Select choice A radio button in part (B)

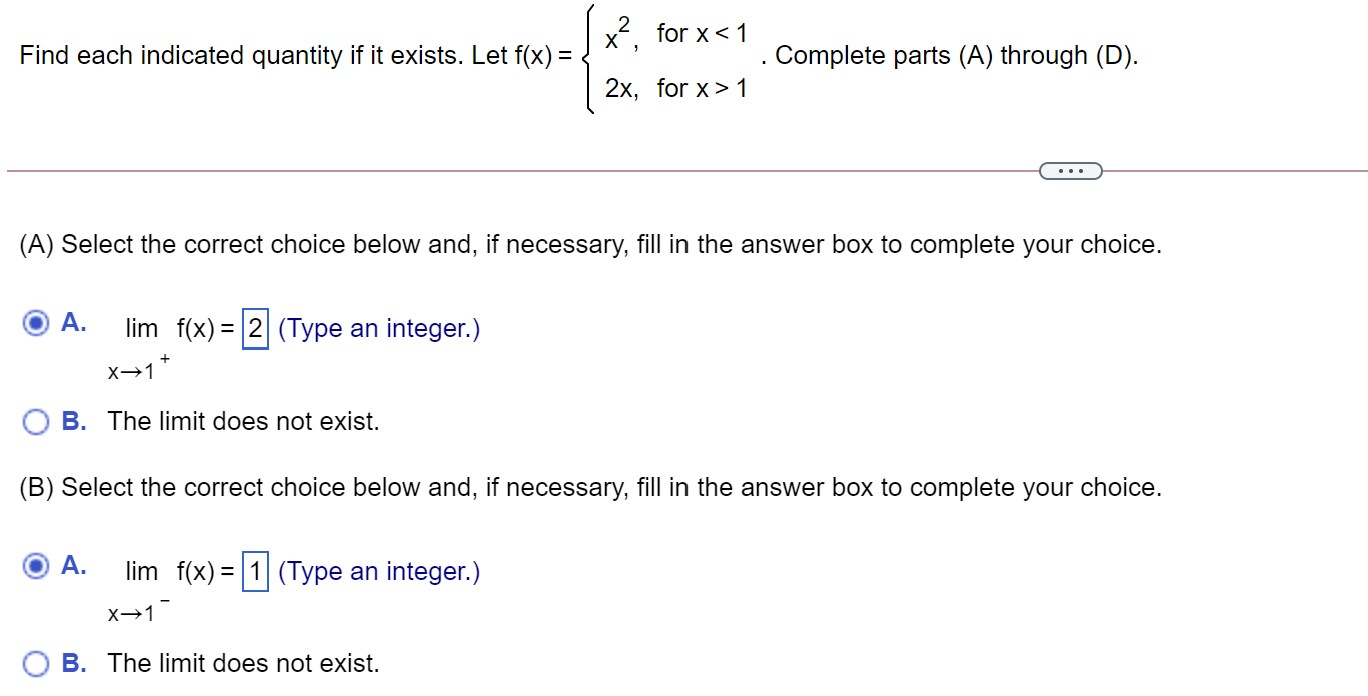pyautogui.click(x=36, y=565)
